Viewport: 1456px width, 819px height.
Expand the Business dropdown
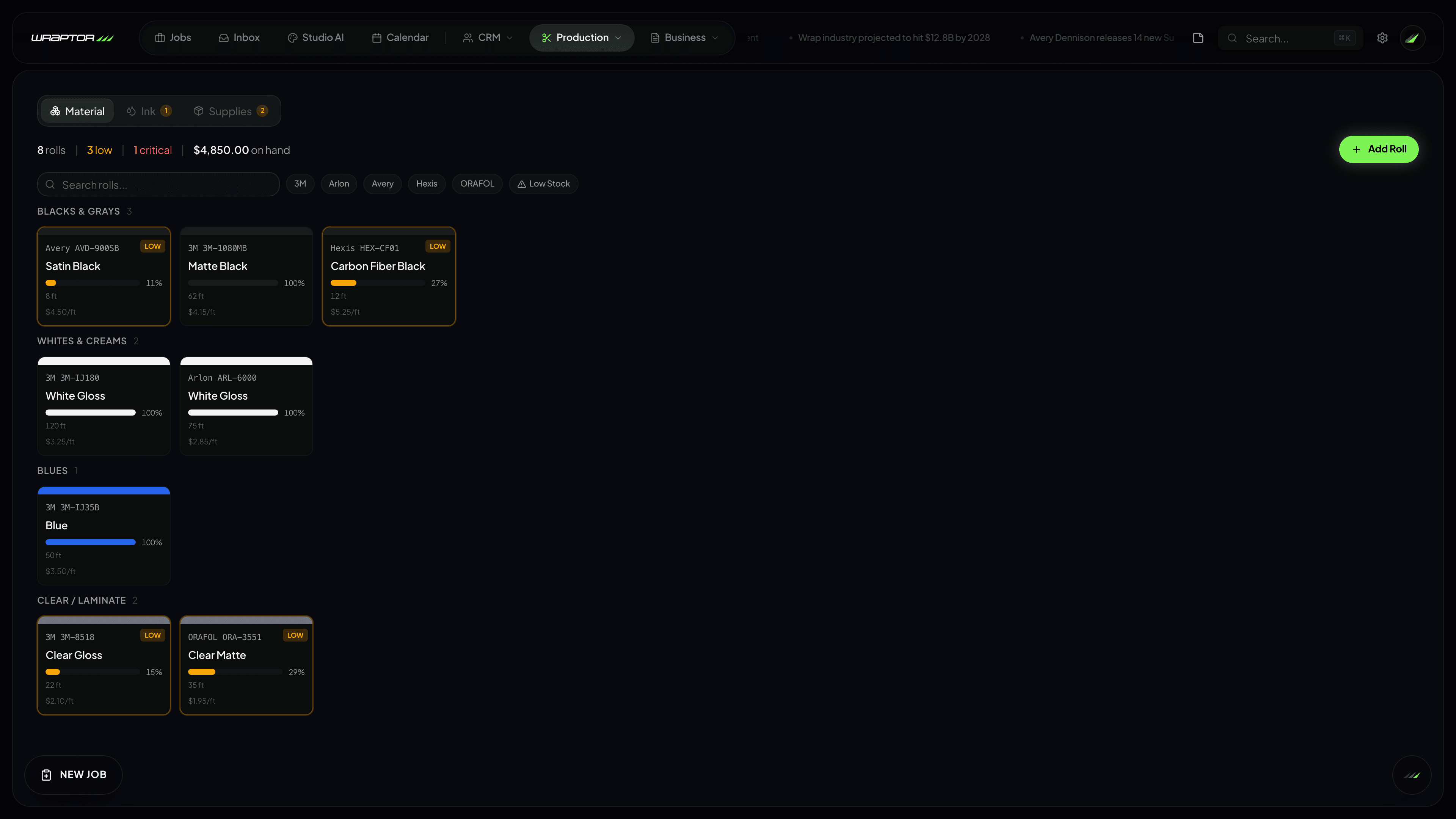pos(684,37)
